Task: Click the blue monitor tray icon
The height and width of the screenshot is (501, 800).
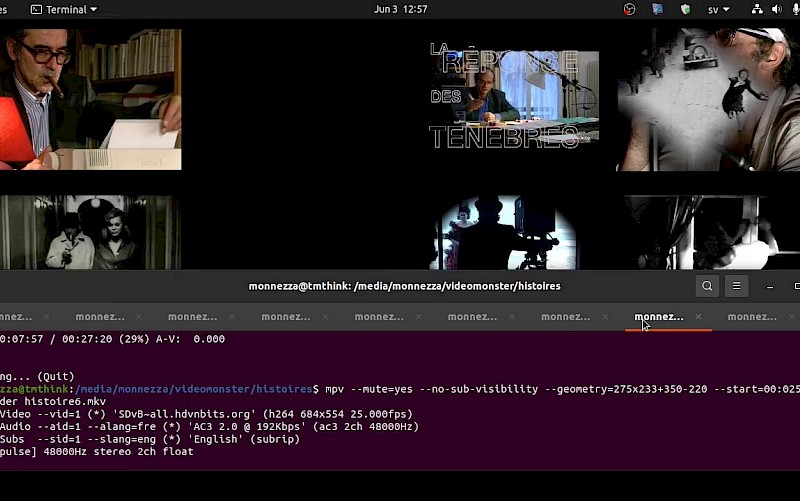Action: coord(657,9)
